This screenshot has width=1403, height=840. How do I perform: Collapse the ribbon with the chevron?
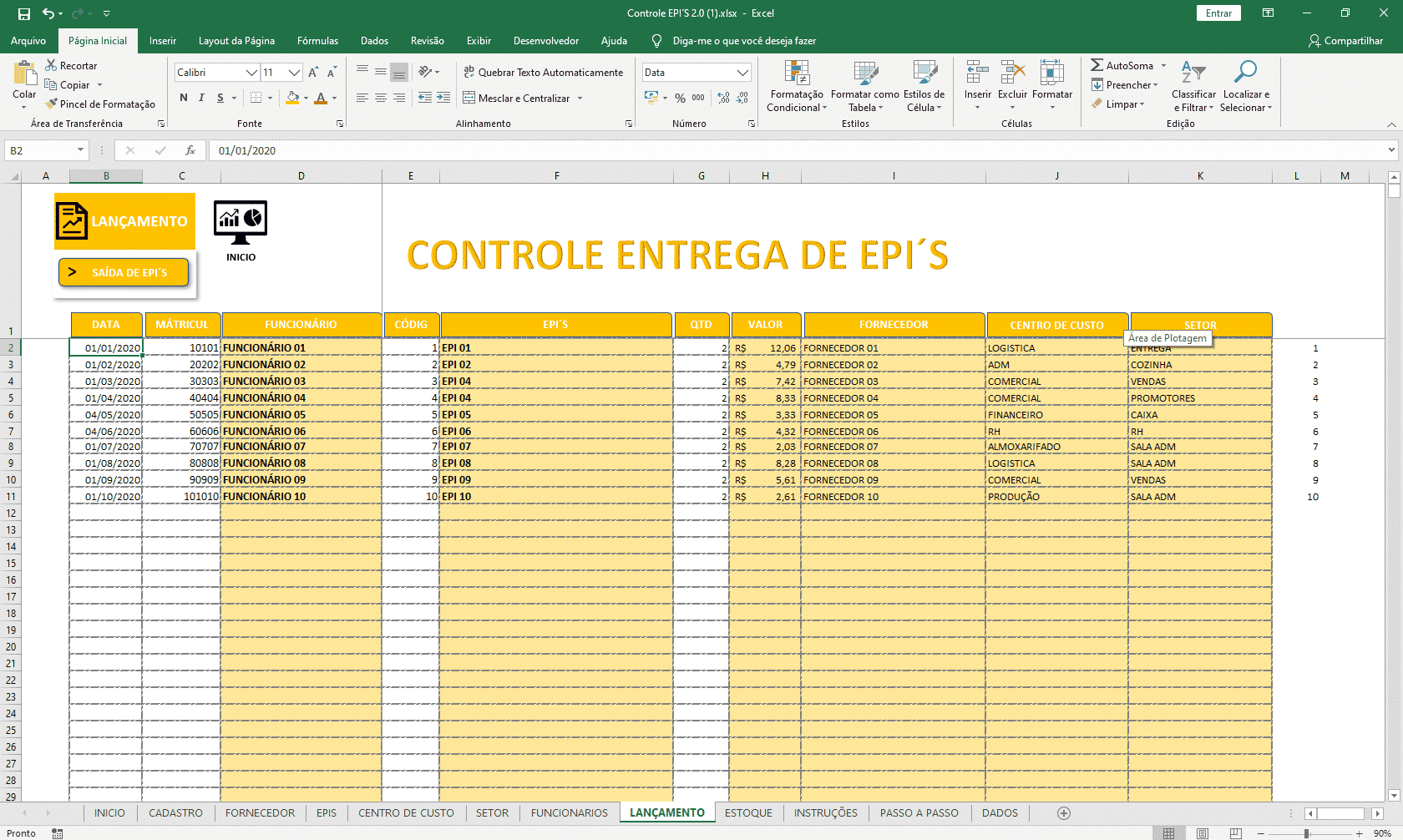pyautogui.click(x=1391, y=124)
